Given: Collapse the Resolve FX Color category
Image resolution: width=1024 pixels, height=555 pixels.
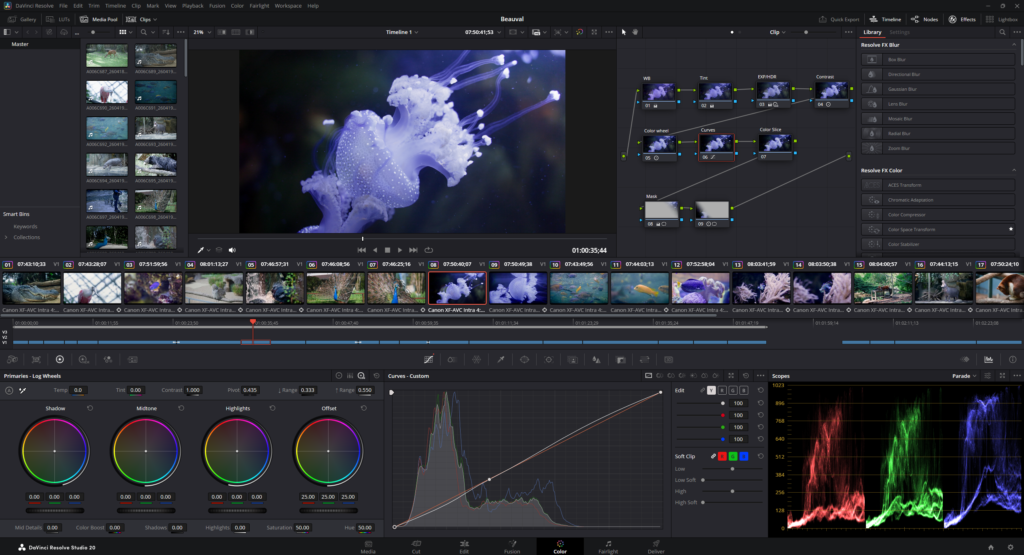Looking at the screenshot, I should point(1014,170).
